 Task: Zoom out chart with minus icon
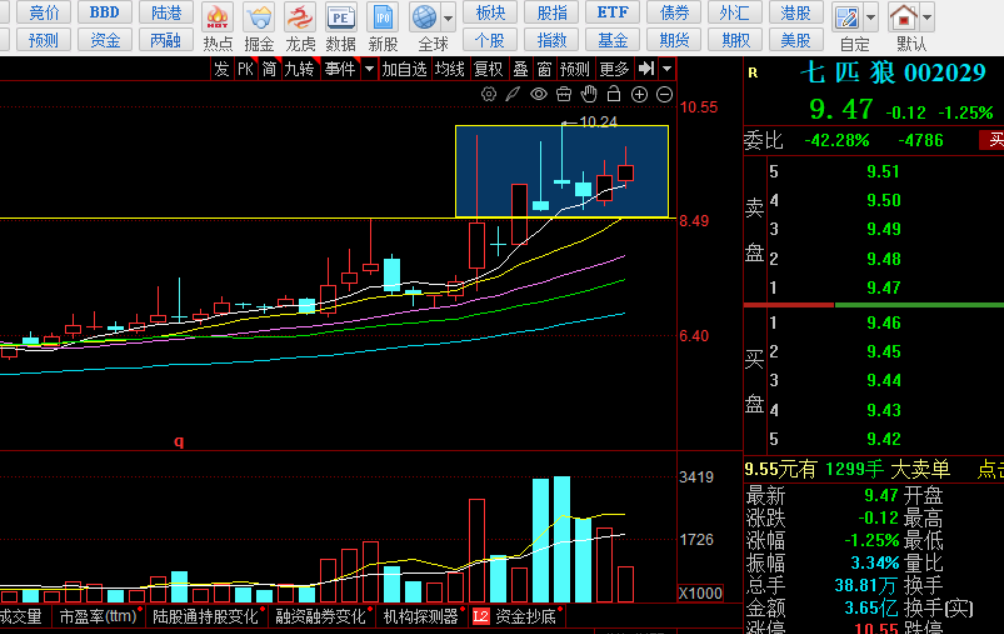(665, 95)
